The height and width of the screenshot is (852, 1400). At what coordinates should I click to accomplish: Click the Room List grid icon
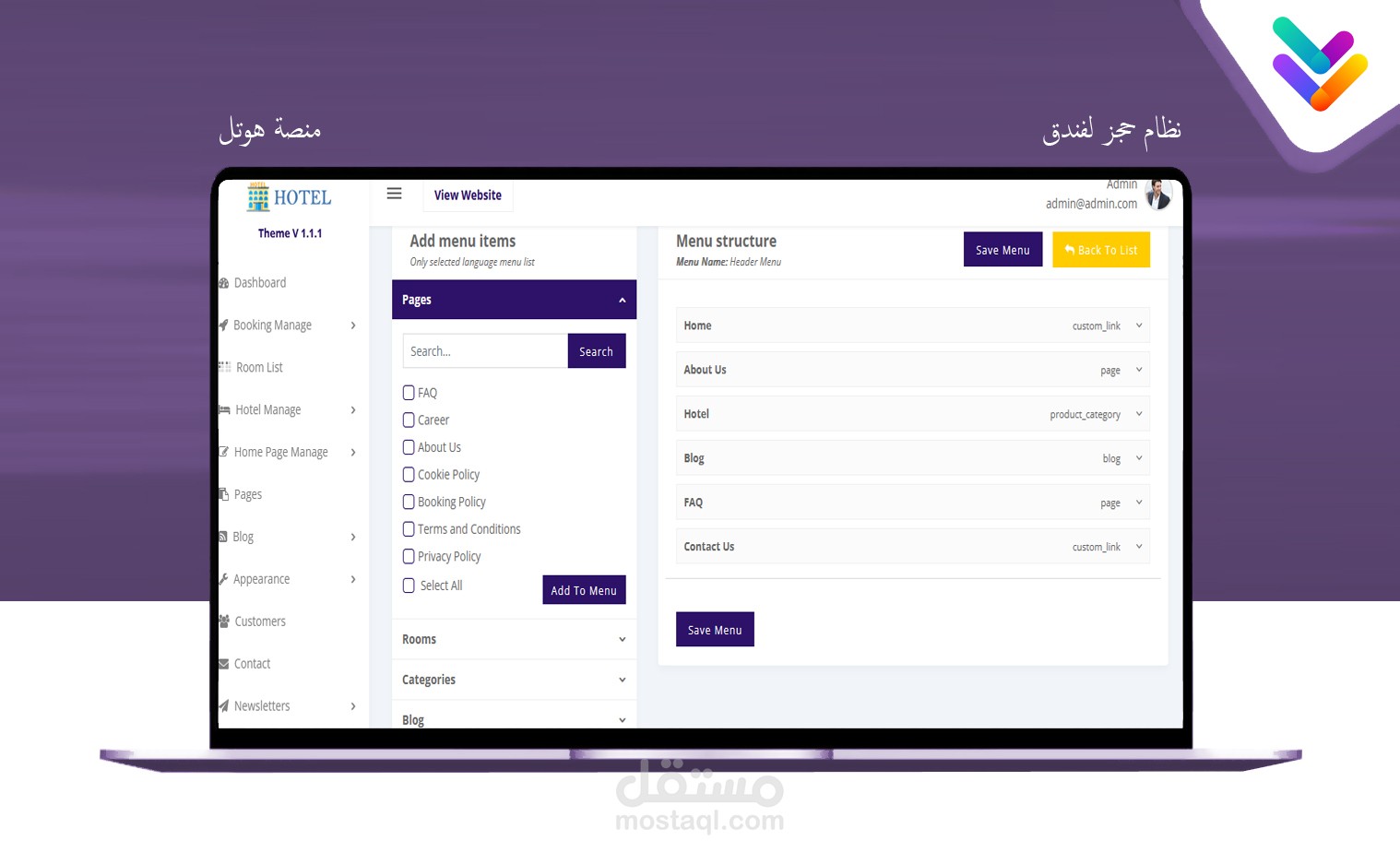224,367
